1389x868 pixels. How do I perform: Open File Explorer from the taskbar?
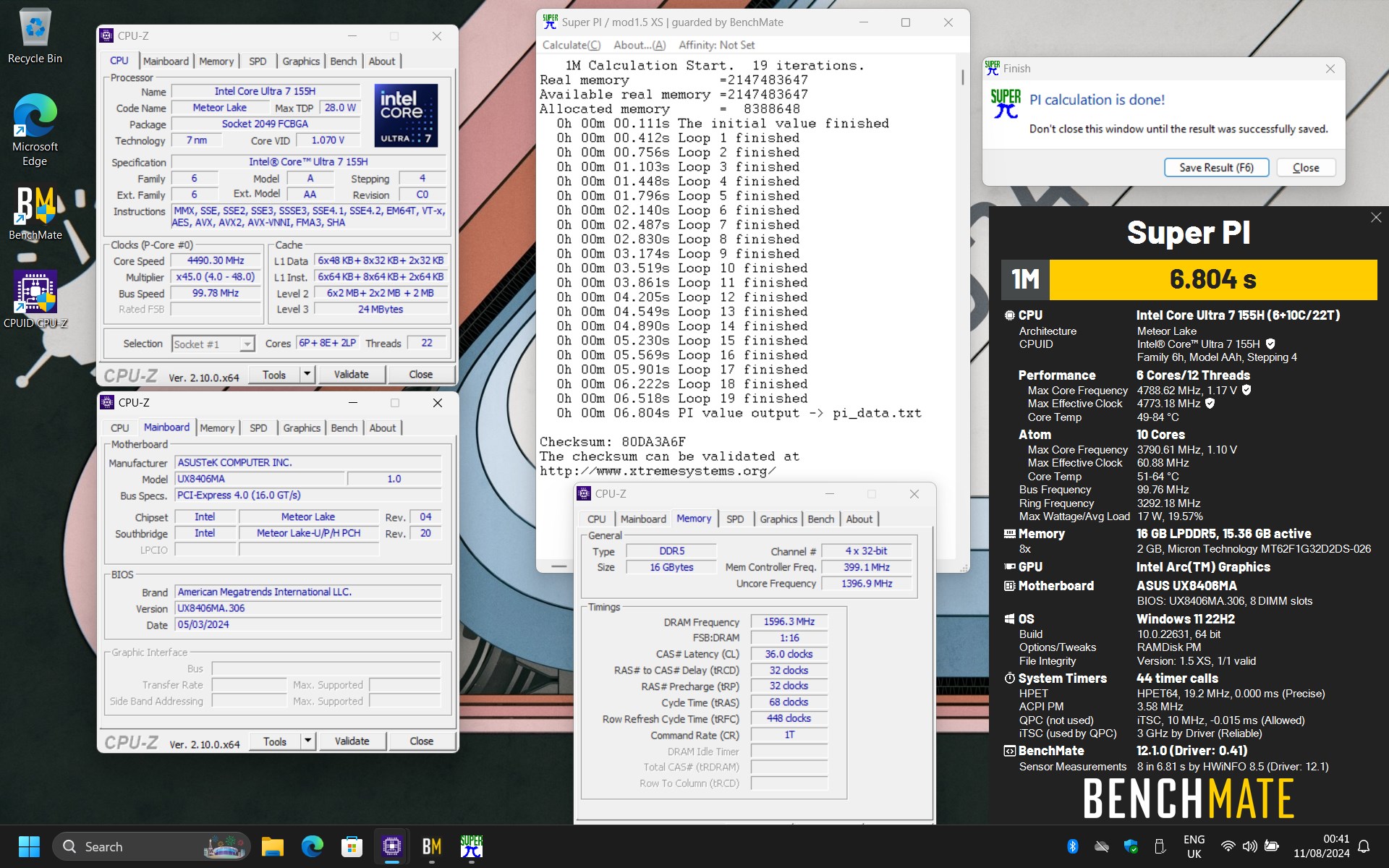273,846
